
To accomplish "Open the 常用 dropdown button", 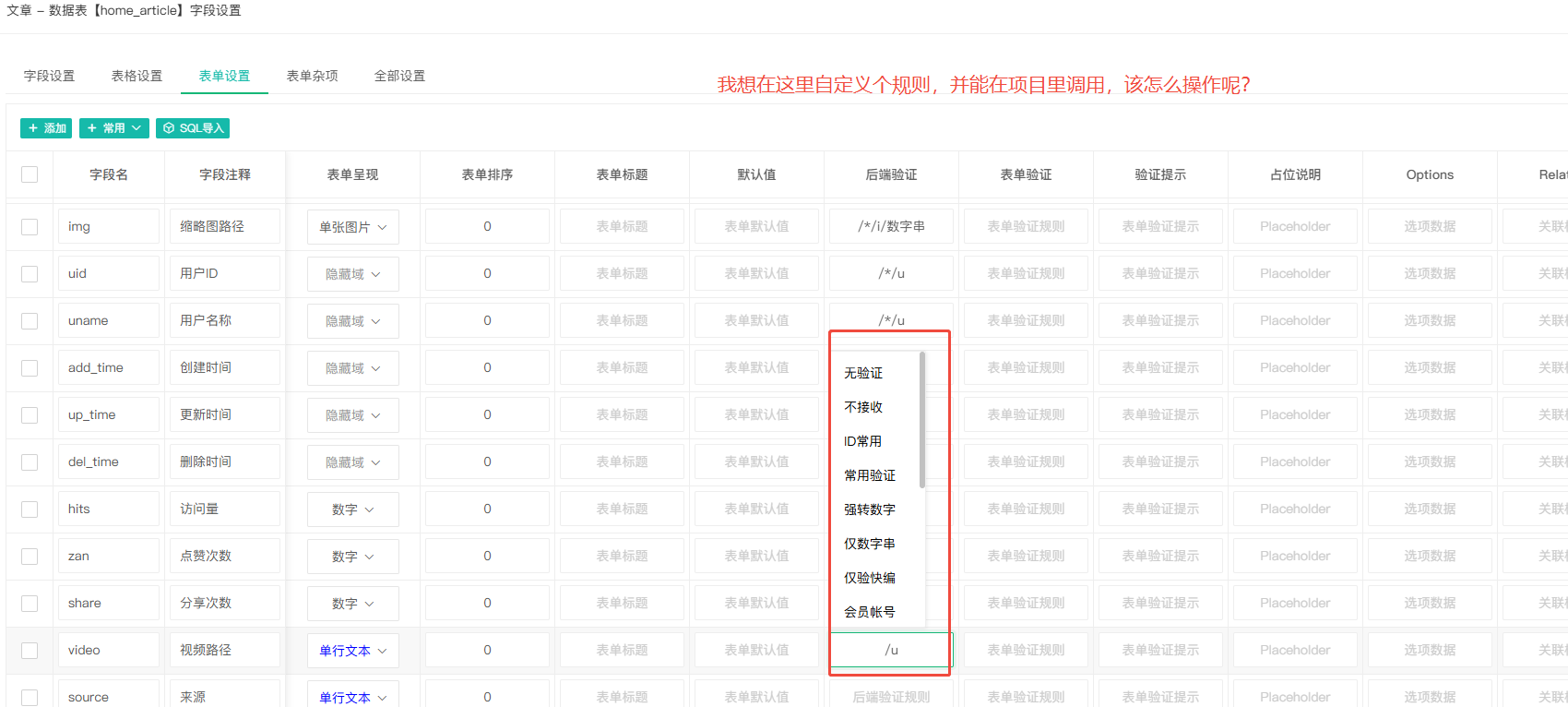I will point(113,128).
